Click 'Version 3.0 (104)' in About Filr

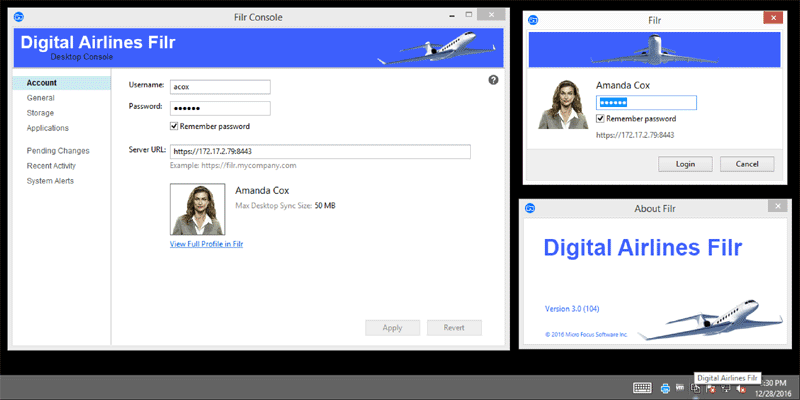click(x=572, y=309)
